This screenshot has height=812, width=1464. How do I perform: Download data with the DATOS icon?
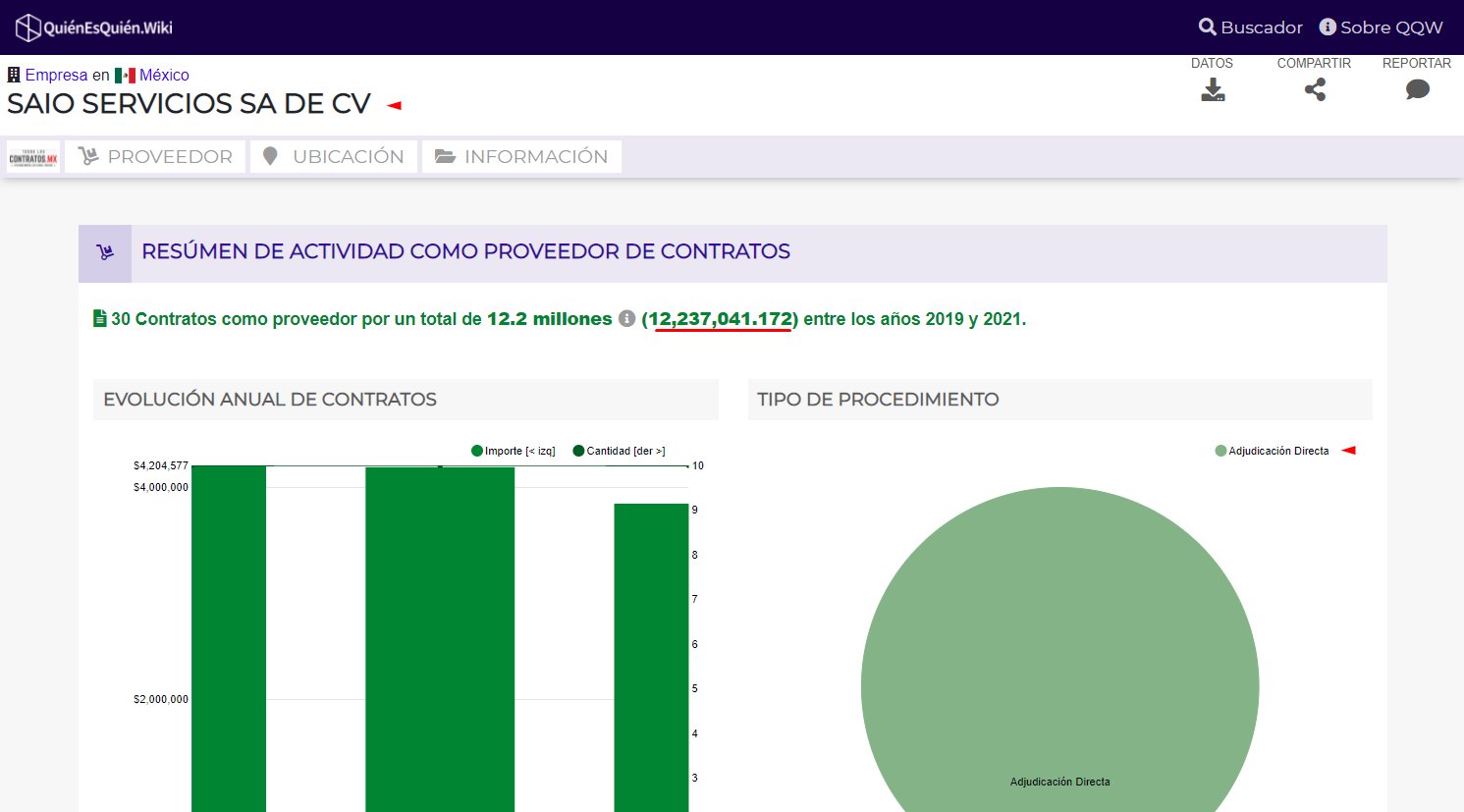pos(1213,90)
